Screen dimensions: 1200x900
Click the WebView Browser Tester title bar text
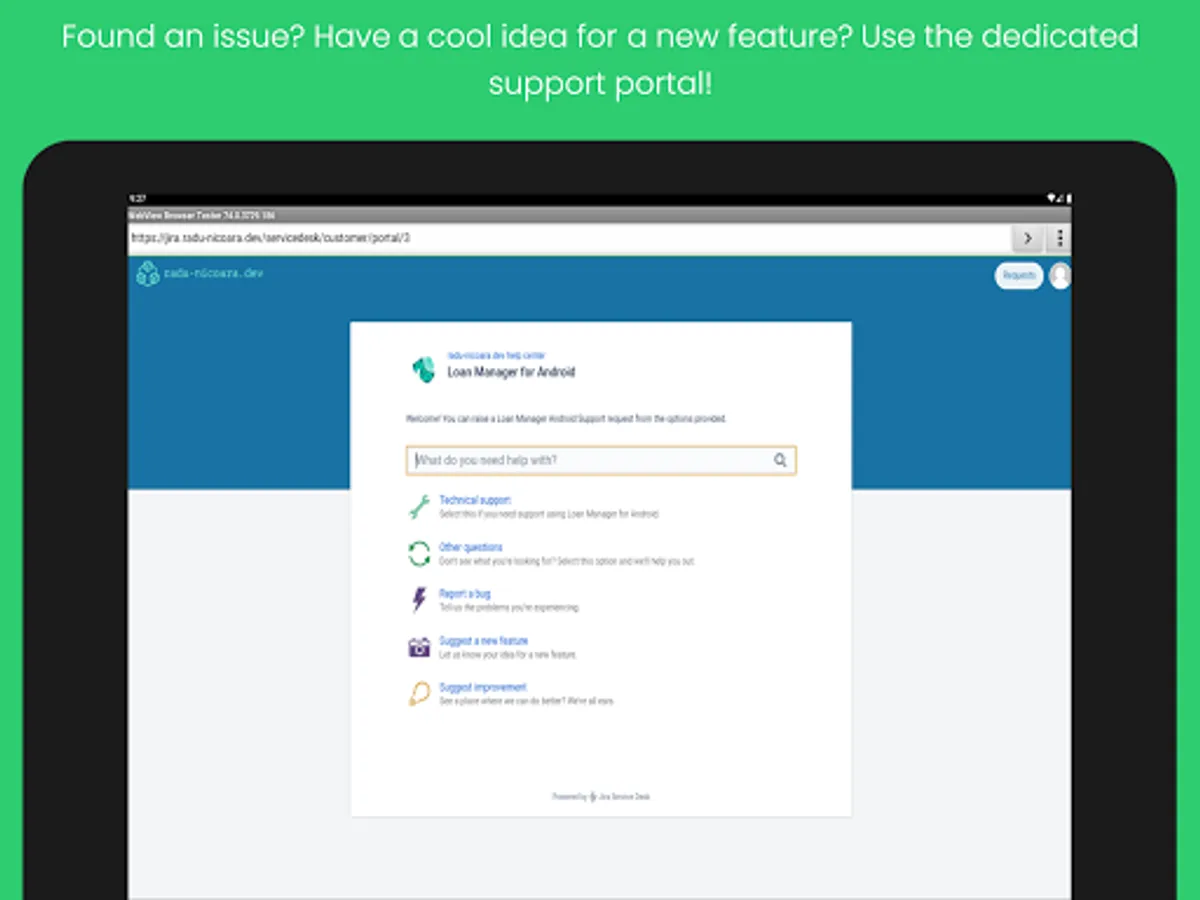tap(201, 215)
